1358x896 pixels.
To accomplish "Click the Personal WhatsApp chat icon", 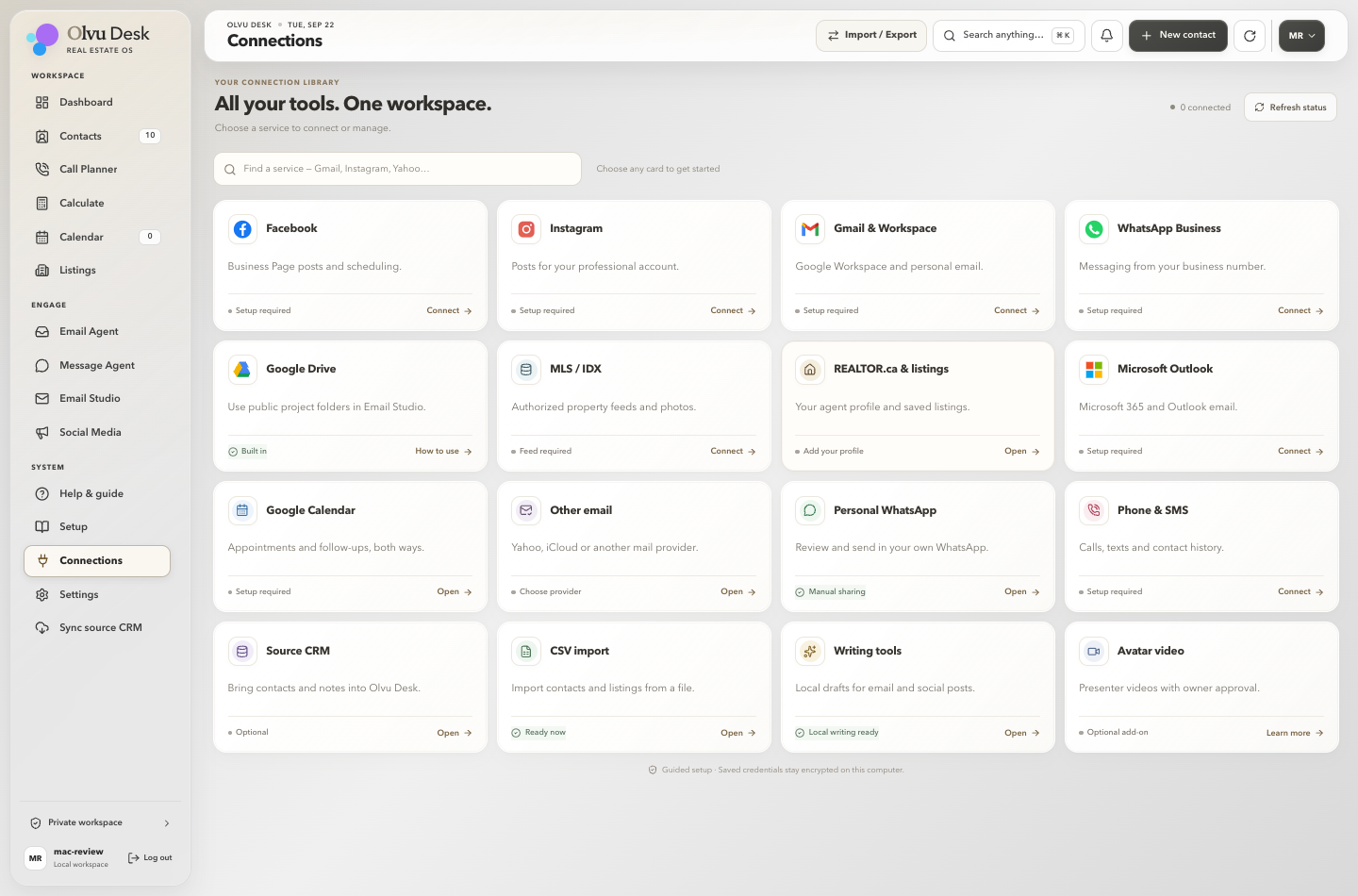I will [x=810, y=510].
